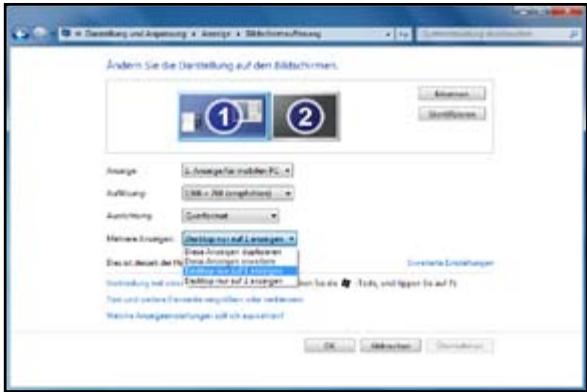Click the 'Bildschirmauflösung' breadcrumb segment
The image size is (587, 392).
(x=283, y=34)
